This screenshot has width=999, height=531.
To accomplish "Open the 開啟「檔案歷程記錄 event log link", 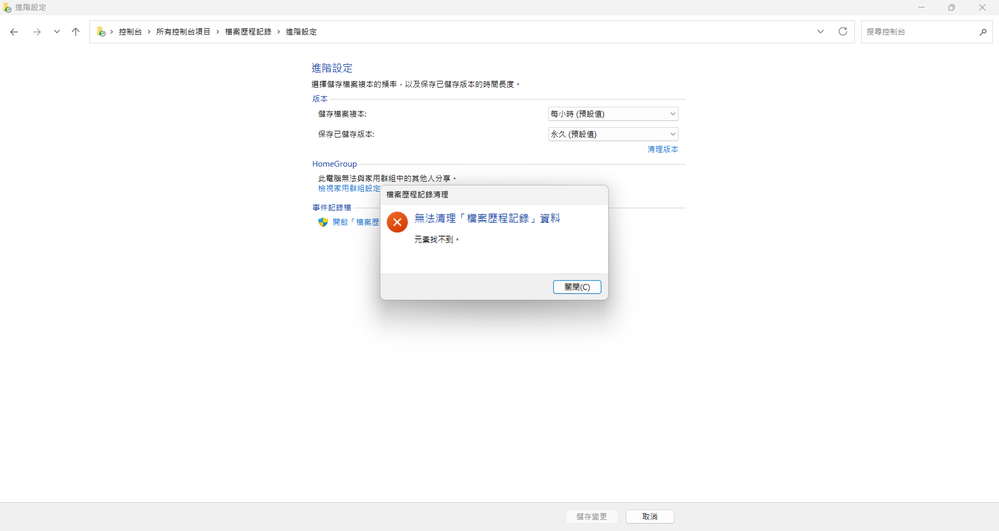I will 356,222.
